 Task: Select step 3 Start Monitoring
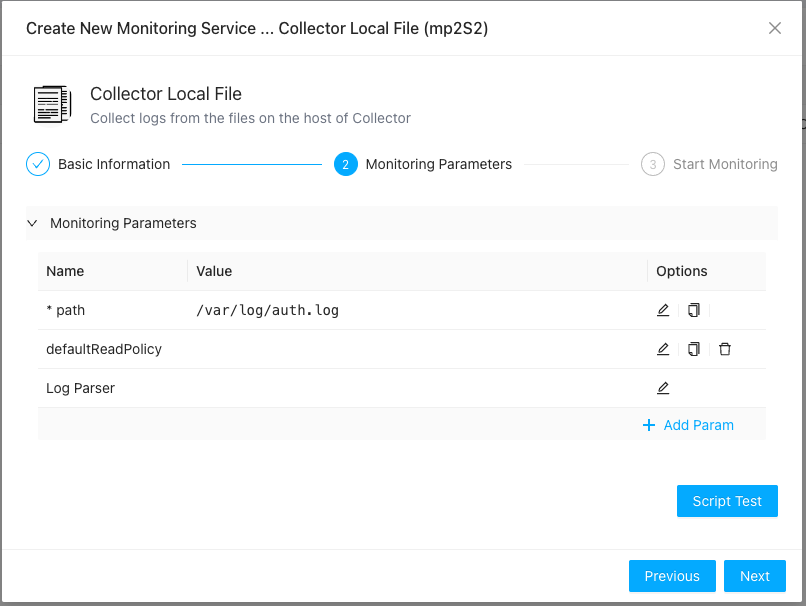click(x=724, y=164)
